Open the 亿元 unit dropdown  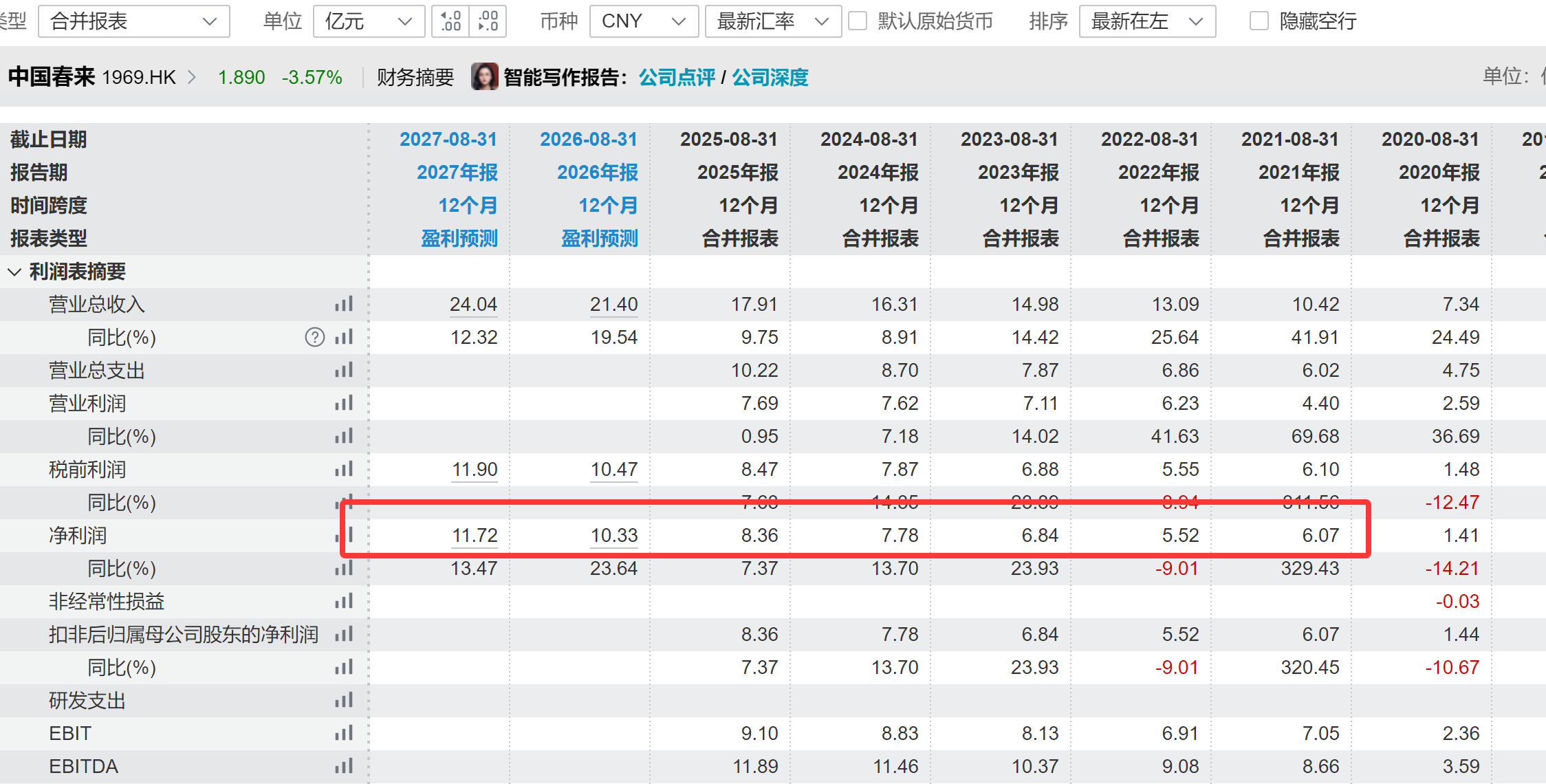(x=369, y=21)
